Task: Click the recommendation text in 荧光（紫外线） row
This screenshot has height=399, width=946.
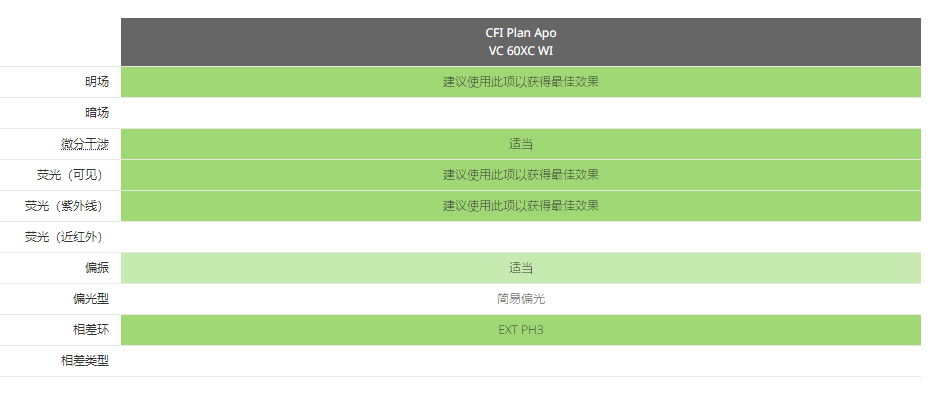Action: coord(521,206)
